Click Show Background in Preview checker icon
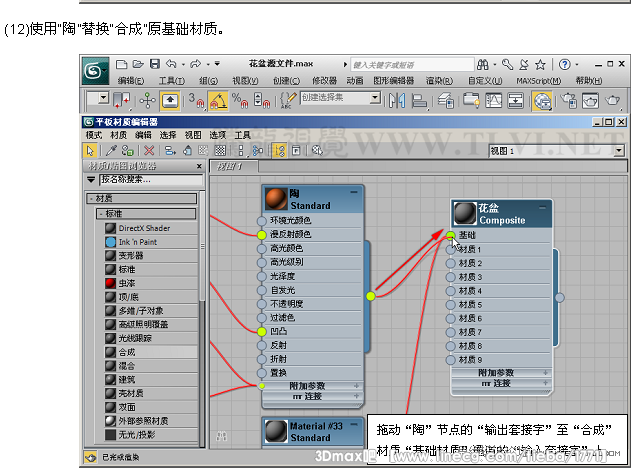Image resolution: width=636 pixels, height=473 pixels. click(220, 150)
